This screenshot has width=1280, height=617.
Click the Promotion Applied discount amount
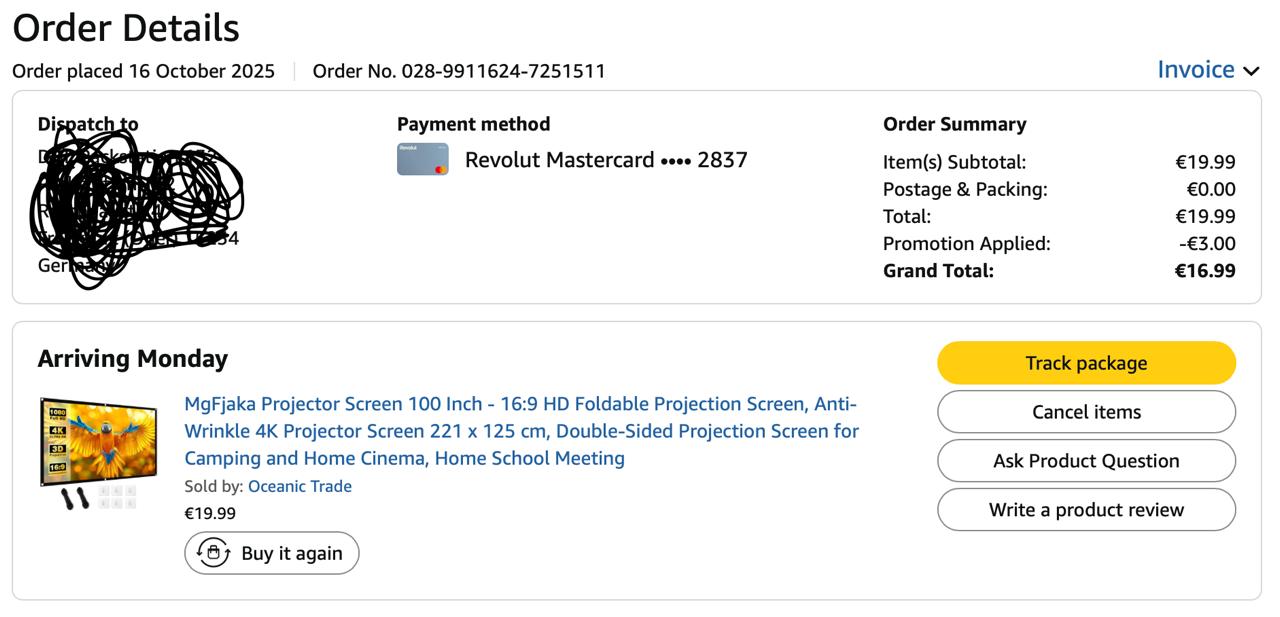1207,244
